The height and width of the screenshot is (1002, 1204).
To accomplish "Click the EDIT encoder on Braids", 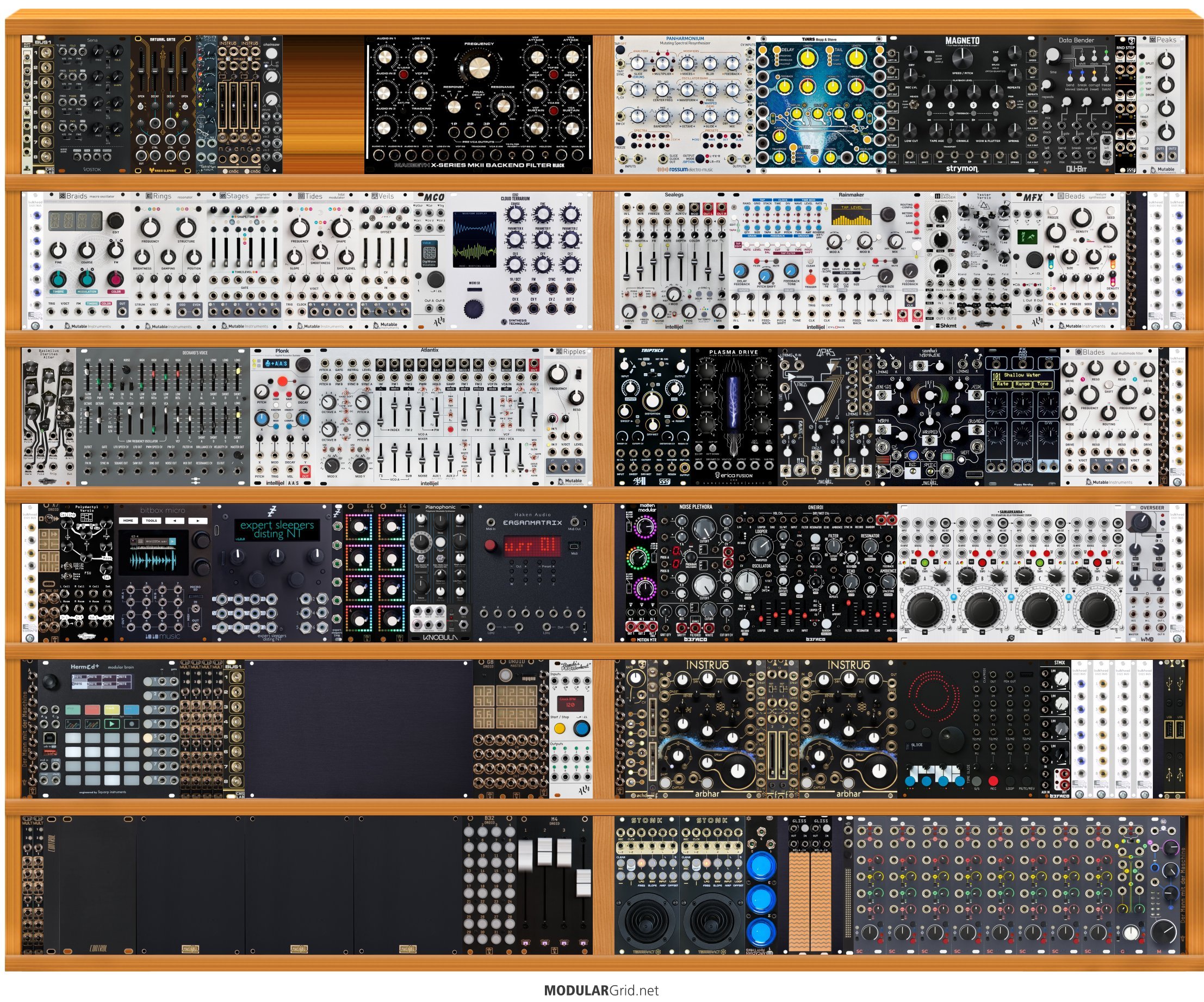I will click(115, 220).
